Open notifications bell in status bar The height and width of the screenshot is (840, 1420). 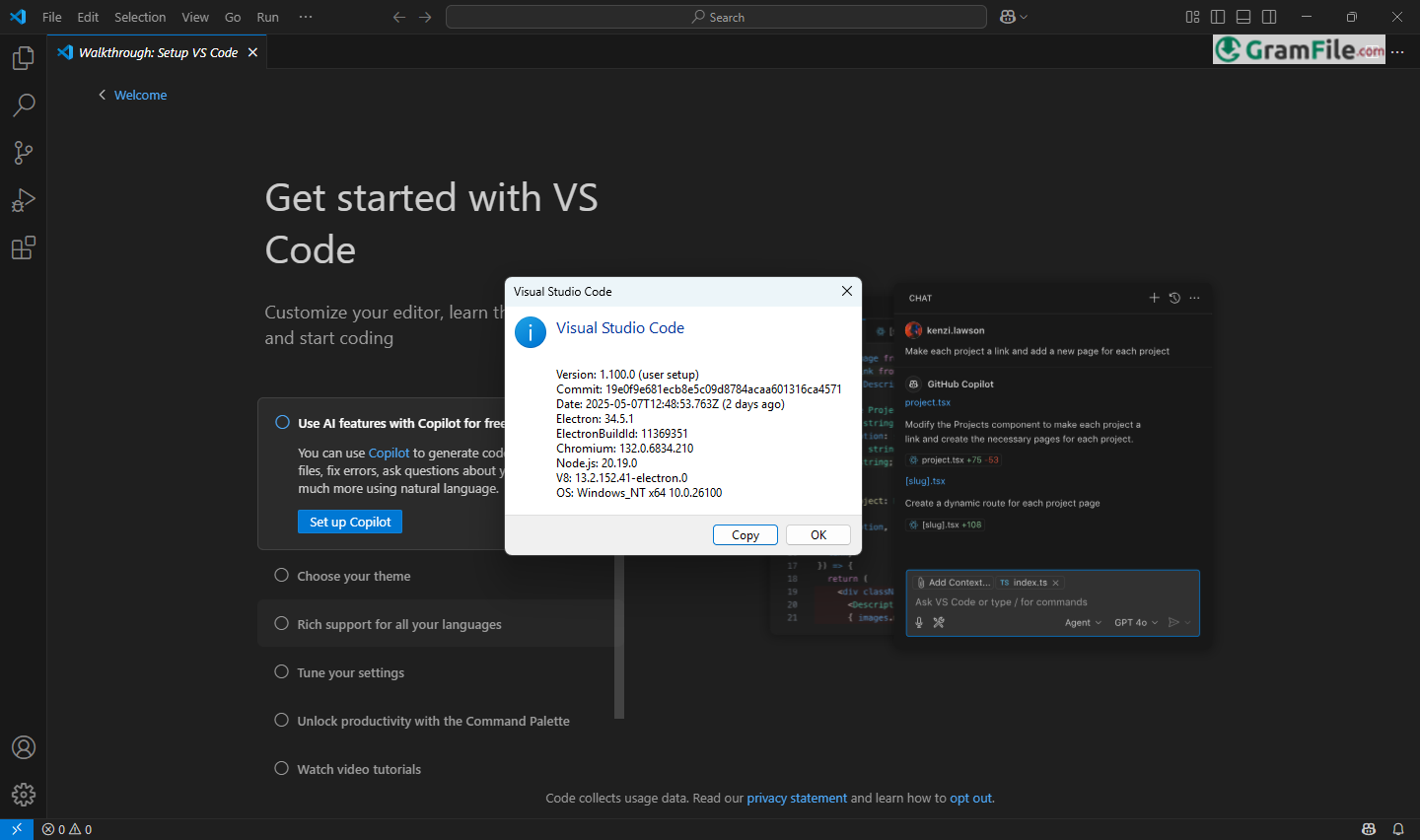[1398, 829]
